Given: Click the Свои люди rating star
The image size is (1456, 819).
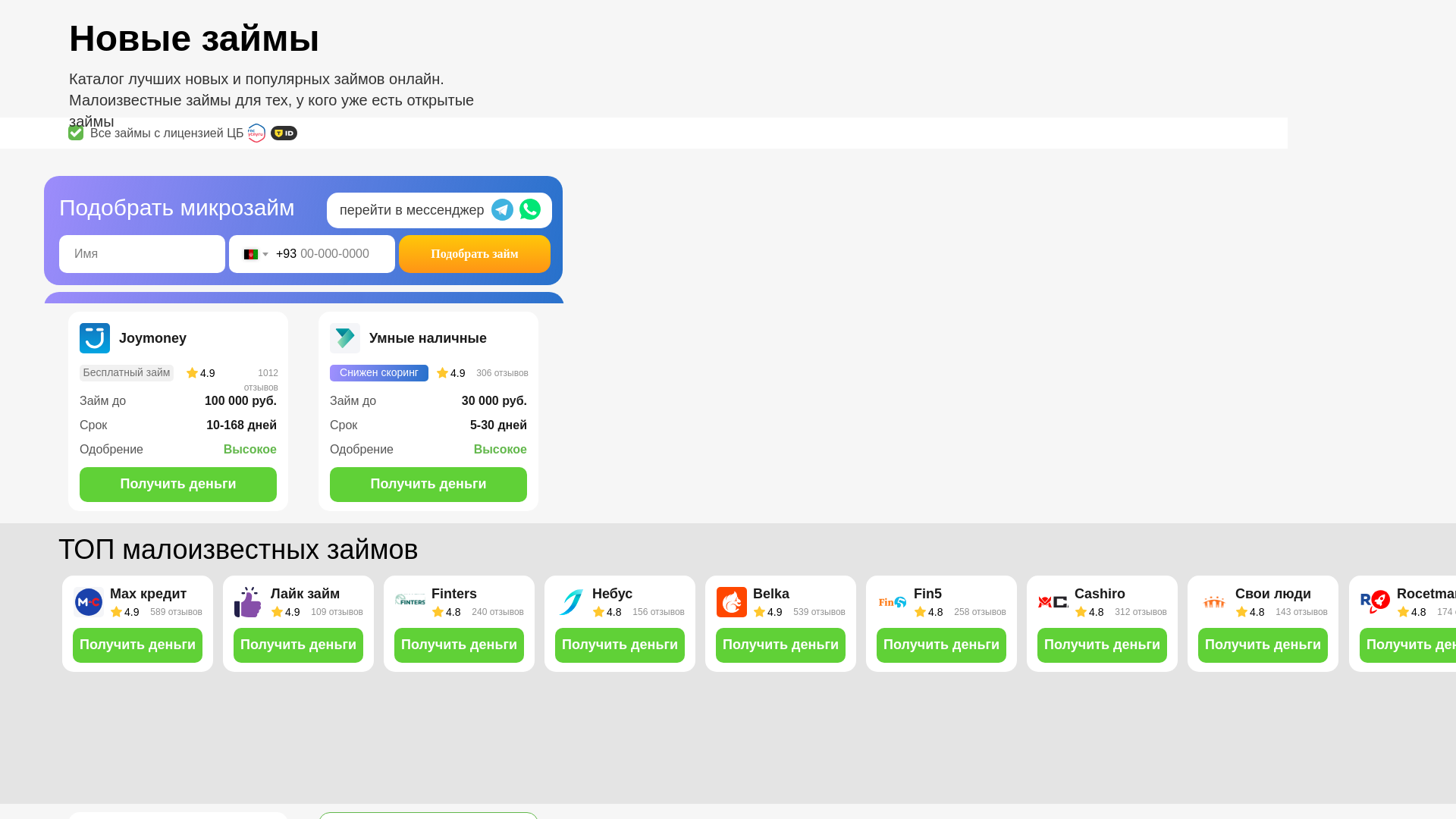Looking at the screenshot, I should coord(1241,612).
